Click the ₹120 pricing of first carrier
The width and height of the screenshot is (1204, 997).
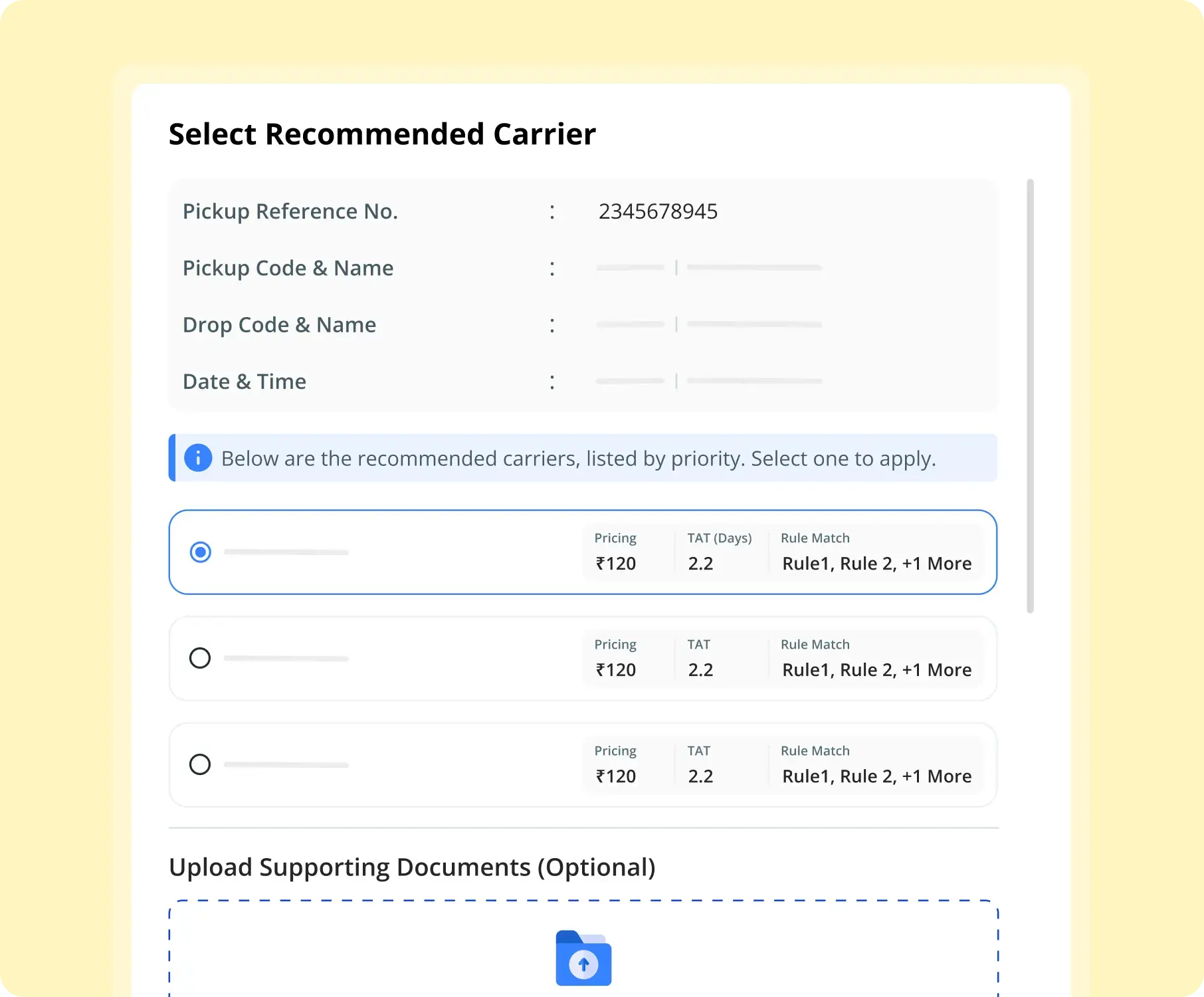point(616,564)
